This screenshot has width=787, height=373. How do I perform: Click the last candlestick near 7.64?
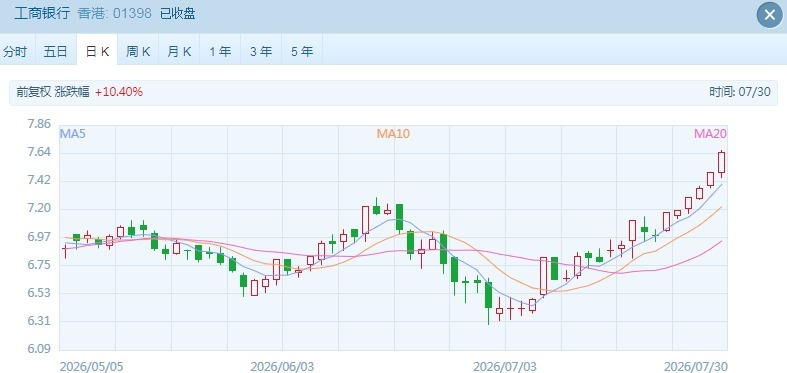(721, 163)
